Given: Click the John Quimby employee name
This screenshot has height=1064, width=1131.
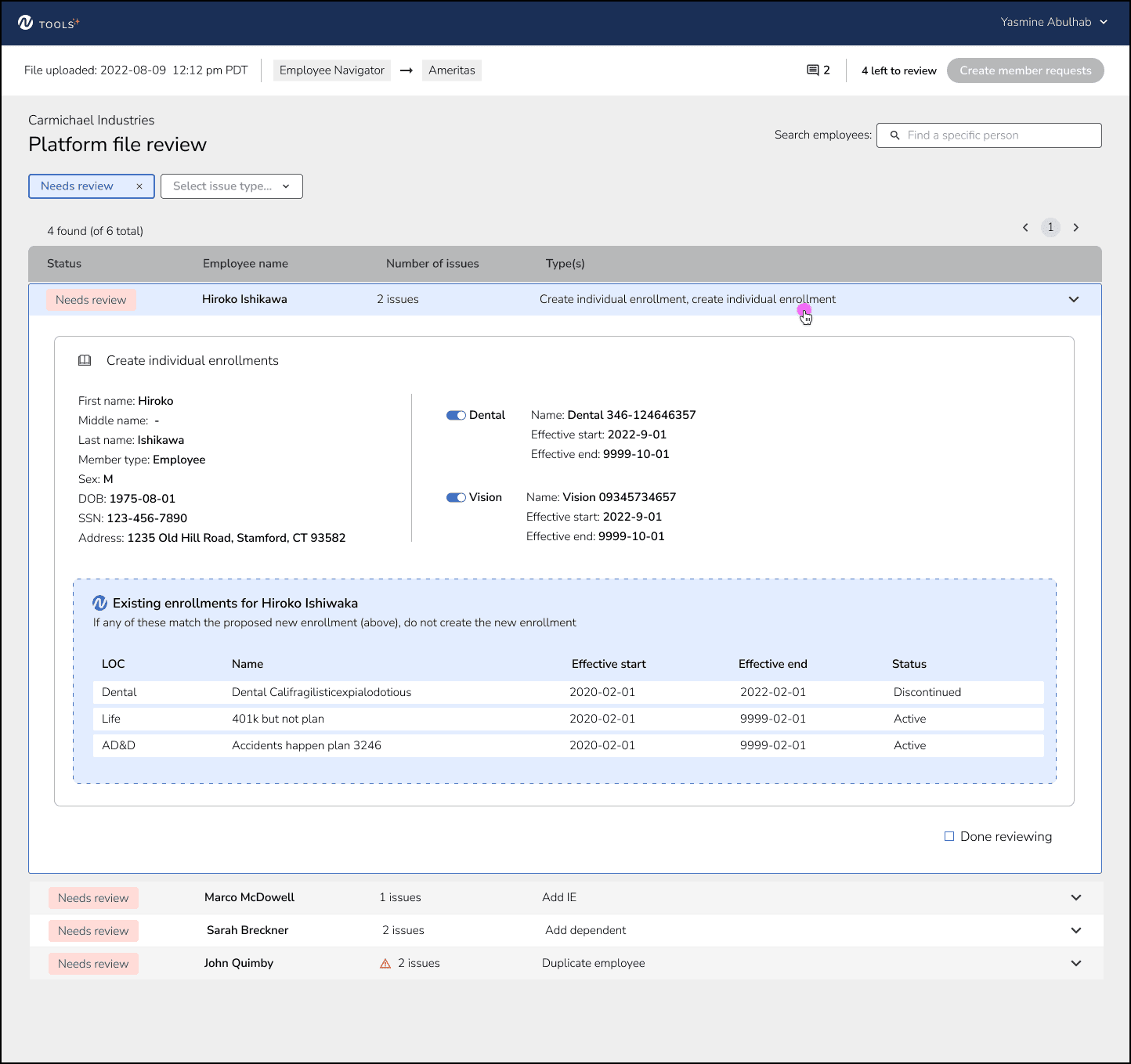Looking at the screenshot, I should click(x=239, y=963).
